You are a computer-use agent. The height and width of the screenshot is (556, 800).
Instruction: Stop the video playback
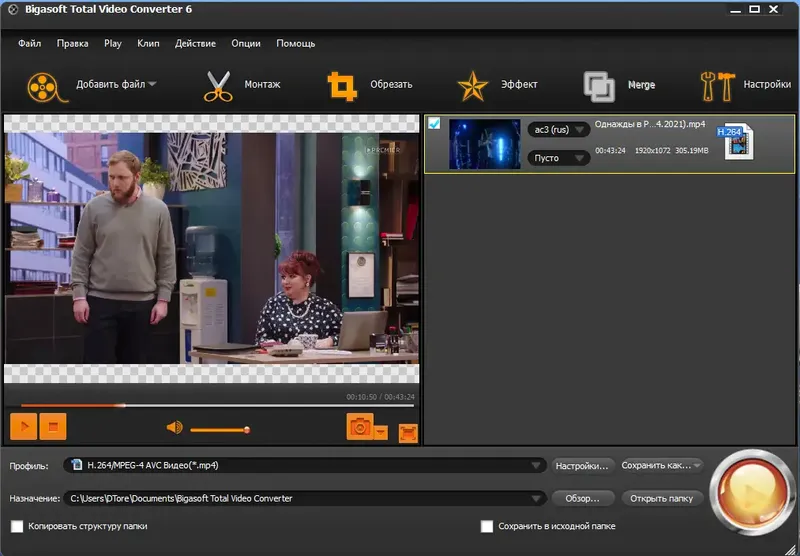pyautogui.click(x=53, y=426)
